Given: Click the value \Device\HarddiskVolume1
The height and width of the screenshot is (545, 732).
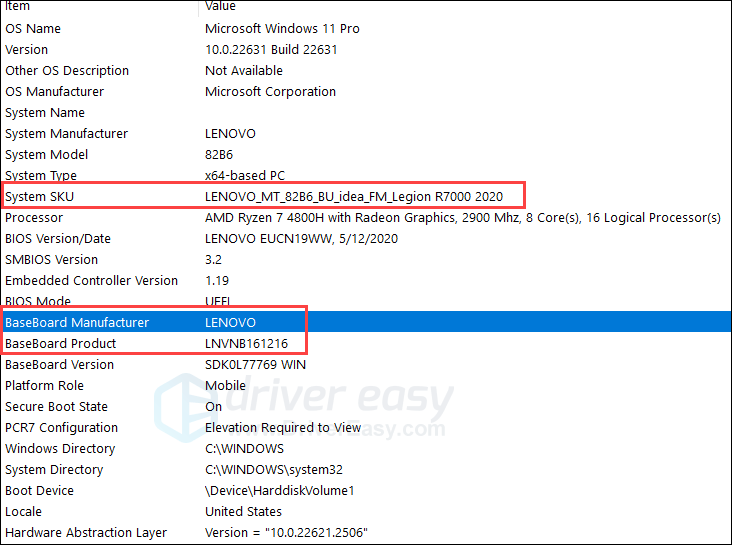Looking at the screenshot, I should coord(280,491).
